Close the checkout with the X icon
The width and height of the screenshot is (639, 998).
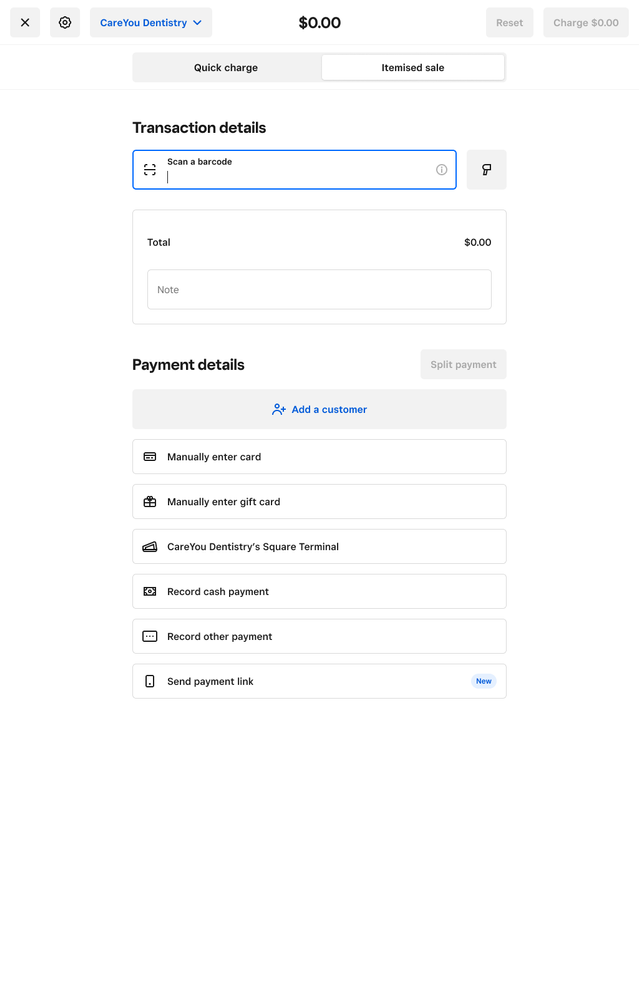coord(25,22)
